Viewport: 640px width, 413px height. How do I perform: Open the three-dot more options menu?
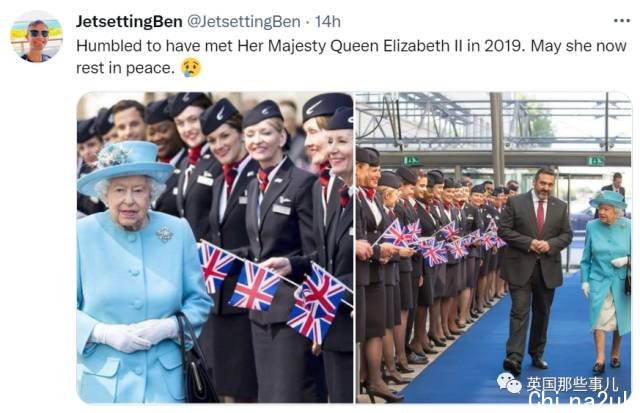(x=622, y=20)
